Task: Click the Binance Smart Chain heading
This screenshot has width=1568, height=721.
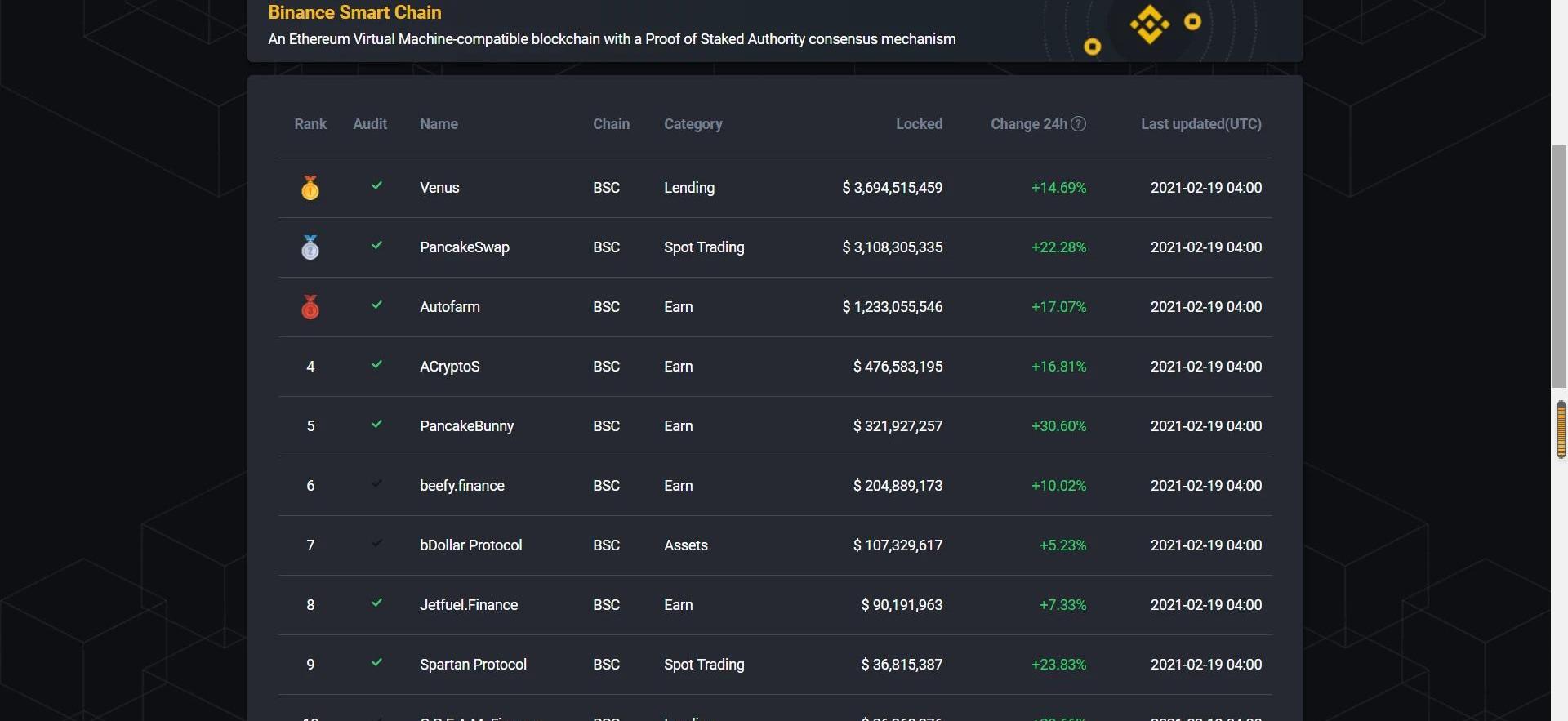Action: (354, 12)
